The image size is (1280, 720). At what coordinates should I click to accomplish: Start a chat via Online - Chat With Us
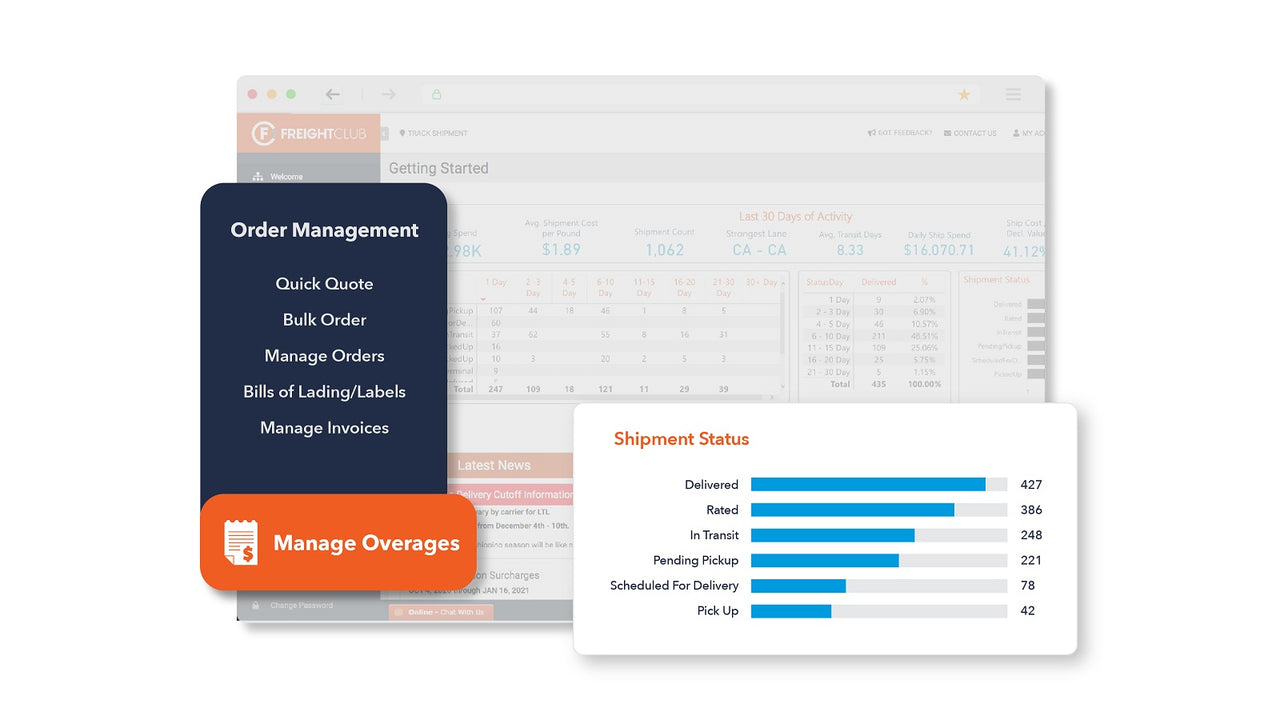(x=440, y=612)
